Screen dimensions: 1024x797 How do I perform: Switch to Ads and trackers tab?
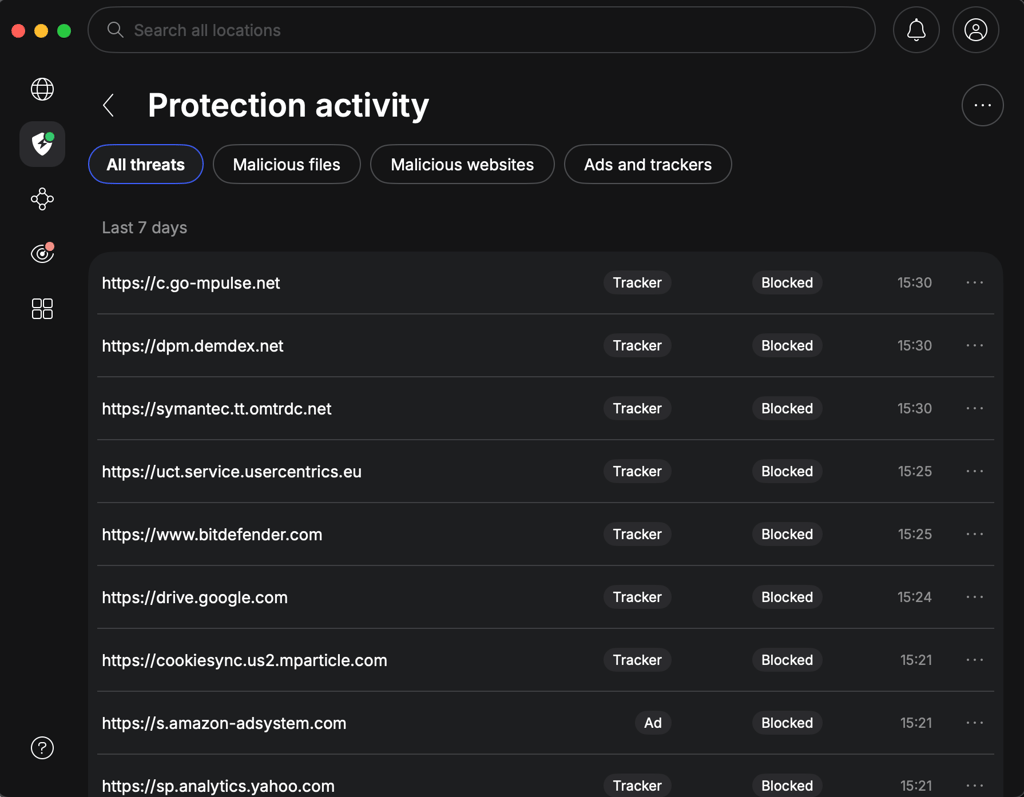[x=648, y=165]
